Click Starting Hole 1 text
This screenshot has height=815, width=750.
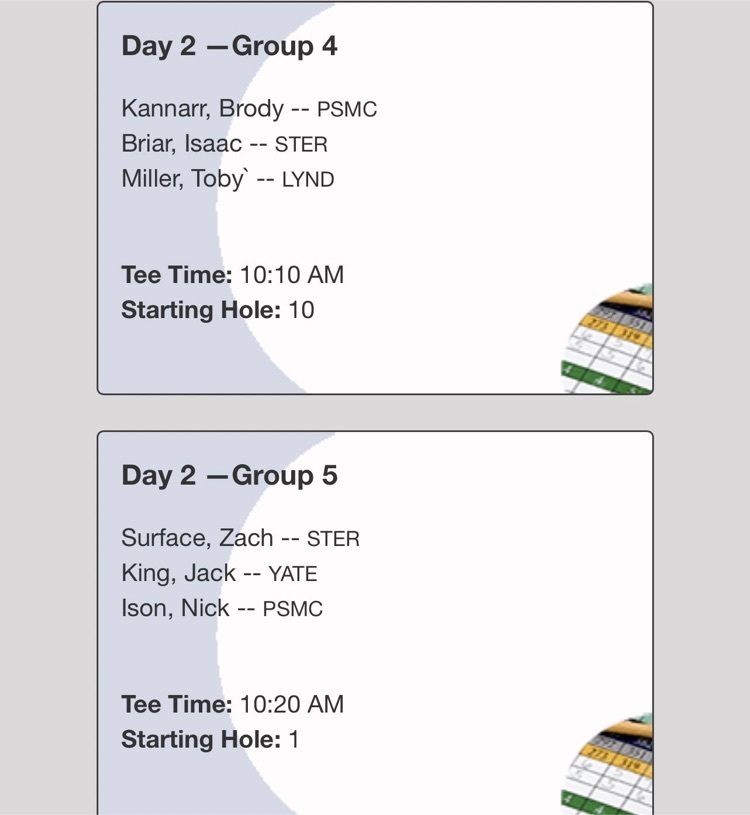[x=210, y=740]
